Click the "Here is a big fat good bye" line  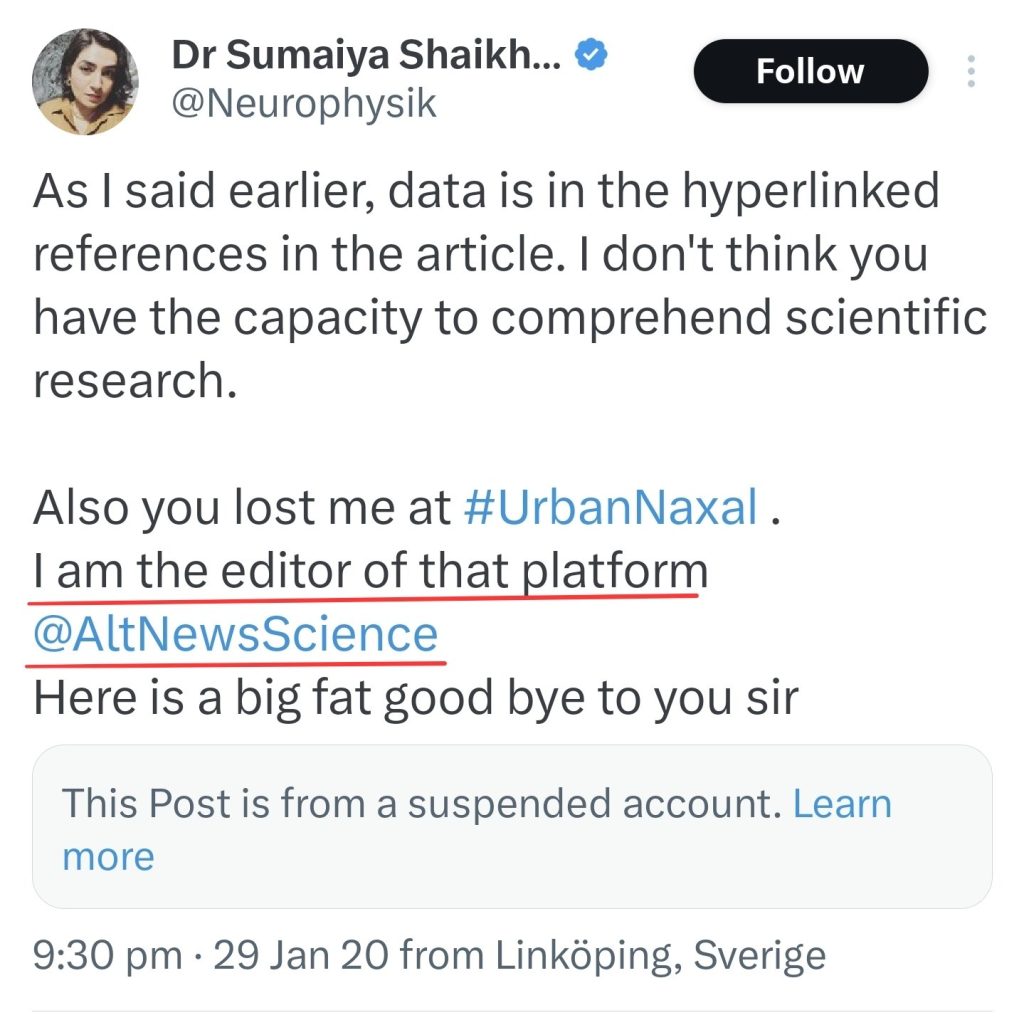(x=415, y=698)
